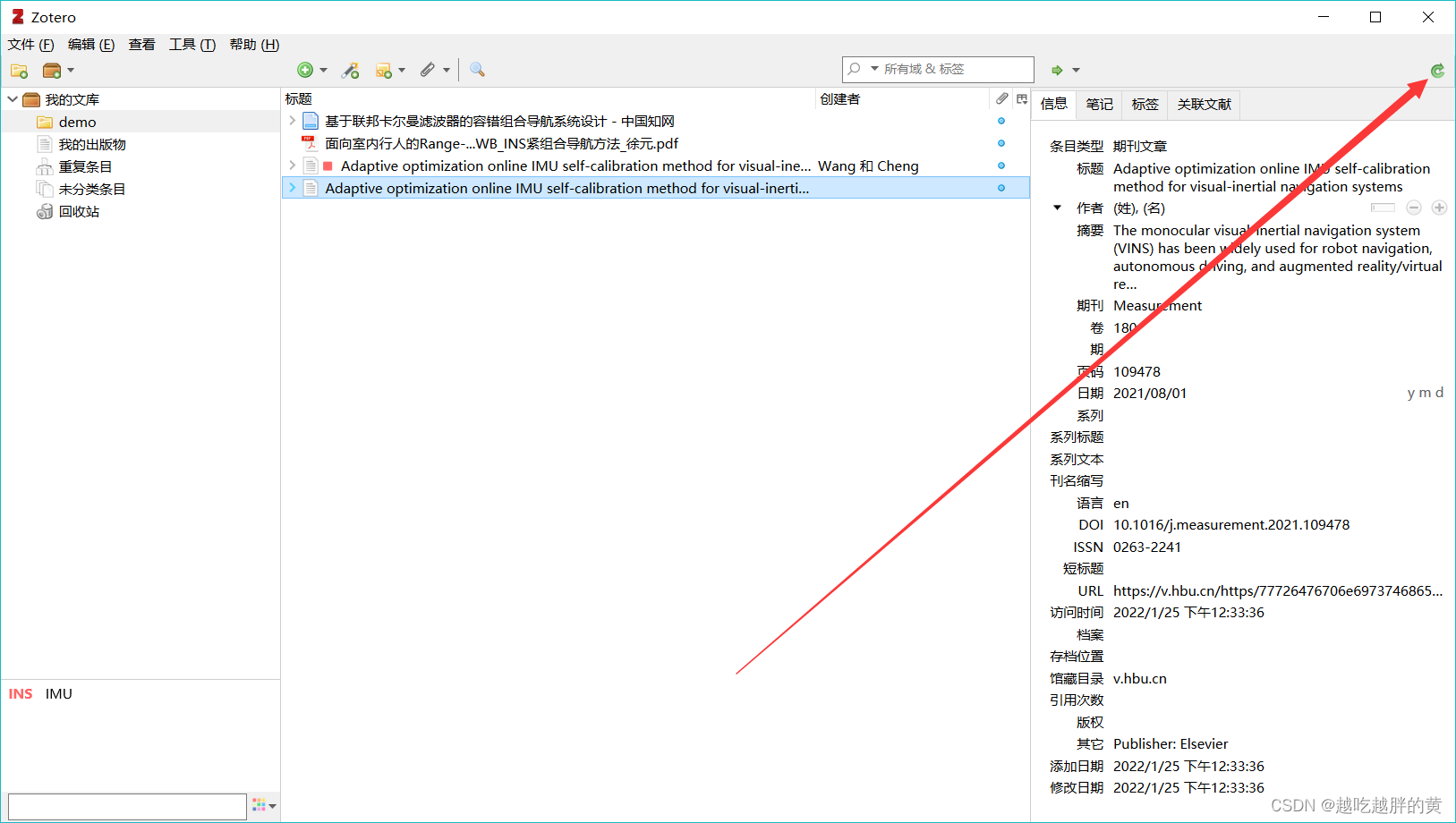Click the Publisher: Elsevier extra field

coord(1171,743)
